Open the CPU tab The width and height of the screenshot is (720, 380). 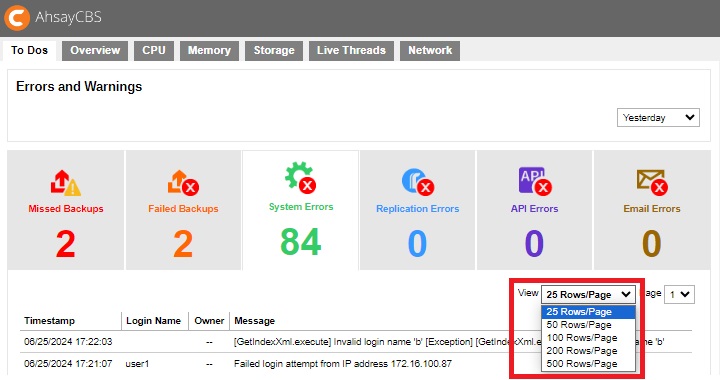click(x=154, y=50)
